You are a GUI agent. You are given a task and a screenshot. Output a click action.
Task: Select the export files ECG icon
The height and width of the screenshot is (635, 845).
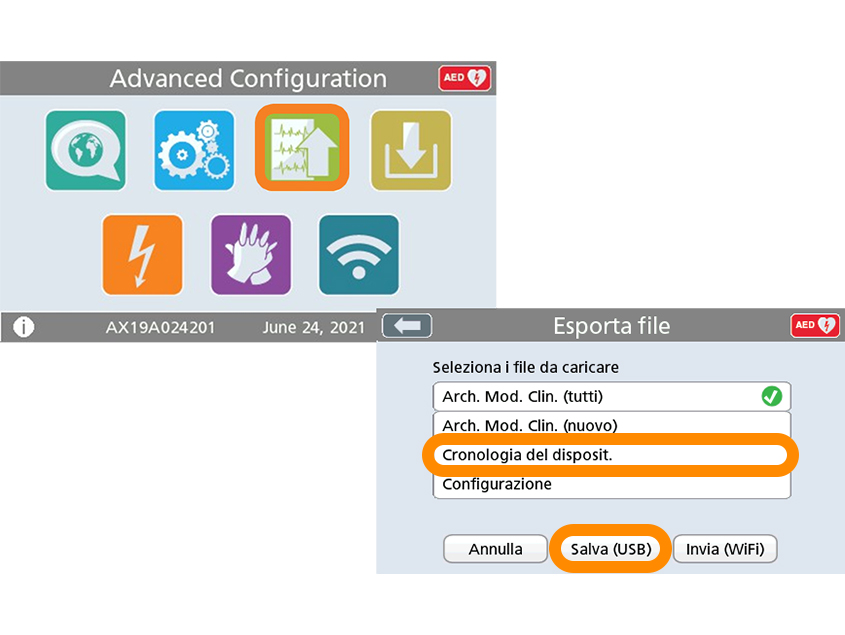point(302,147)
